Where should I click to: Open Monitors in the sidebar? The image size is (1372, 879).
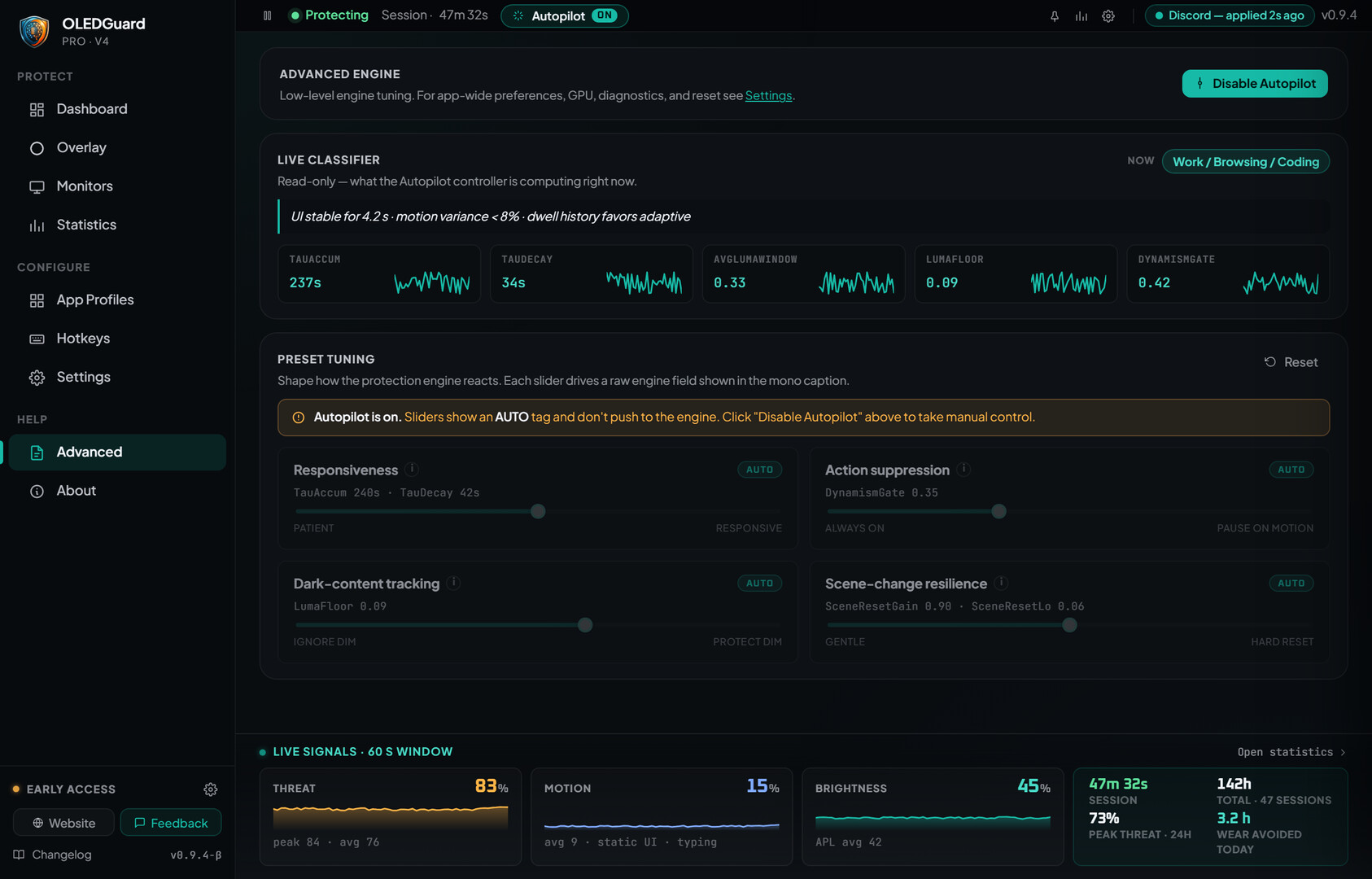click(118, 186)
